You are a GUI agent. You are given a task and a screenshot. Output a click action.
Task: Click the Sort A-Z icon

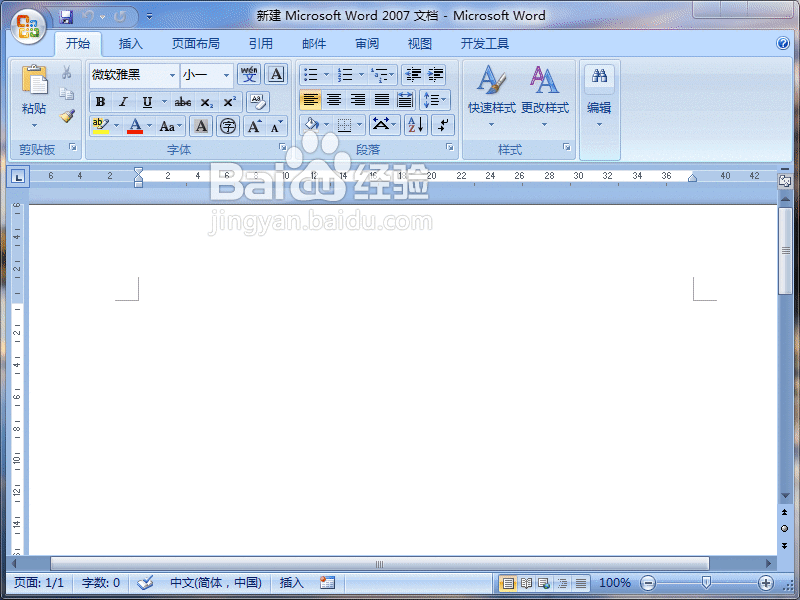pyautogui.click(x=416, y=124)
